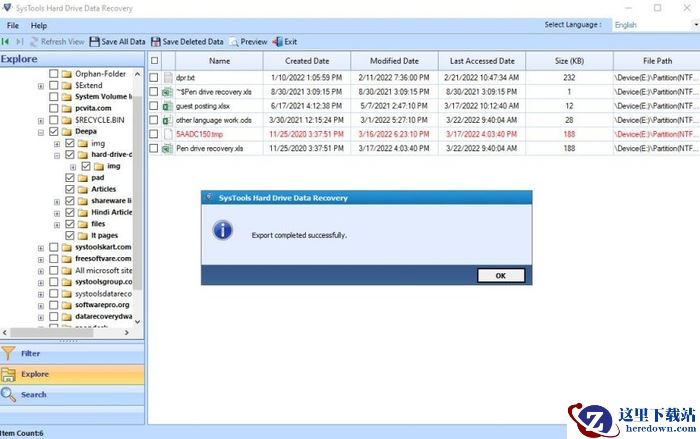Image resolution: width=700 pixels, height=439 pixels.
Task: Select the 'files' tree folder under Deepa
Action: (x=98, y=224)
